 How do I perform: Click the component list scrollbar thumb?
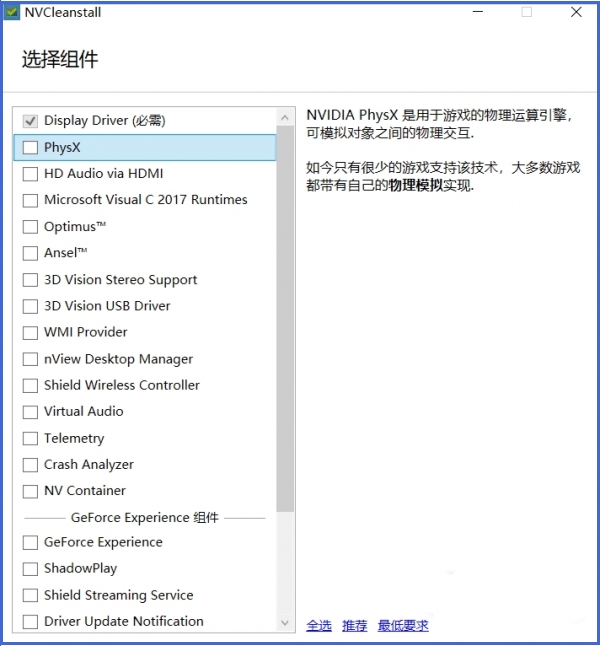(x=285, y=319)
